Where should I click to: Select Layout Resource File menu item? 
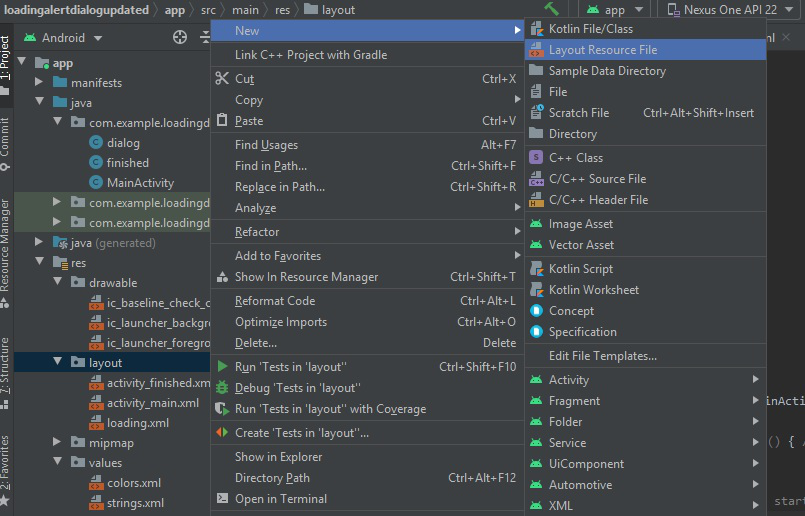pyautogui.click(x=602, y=50)
